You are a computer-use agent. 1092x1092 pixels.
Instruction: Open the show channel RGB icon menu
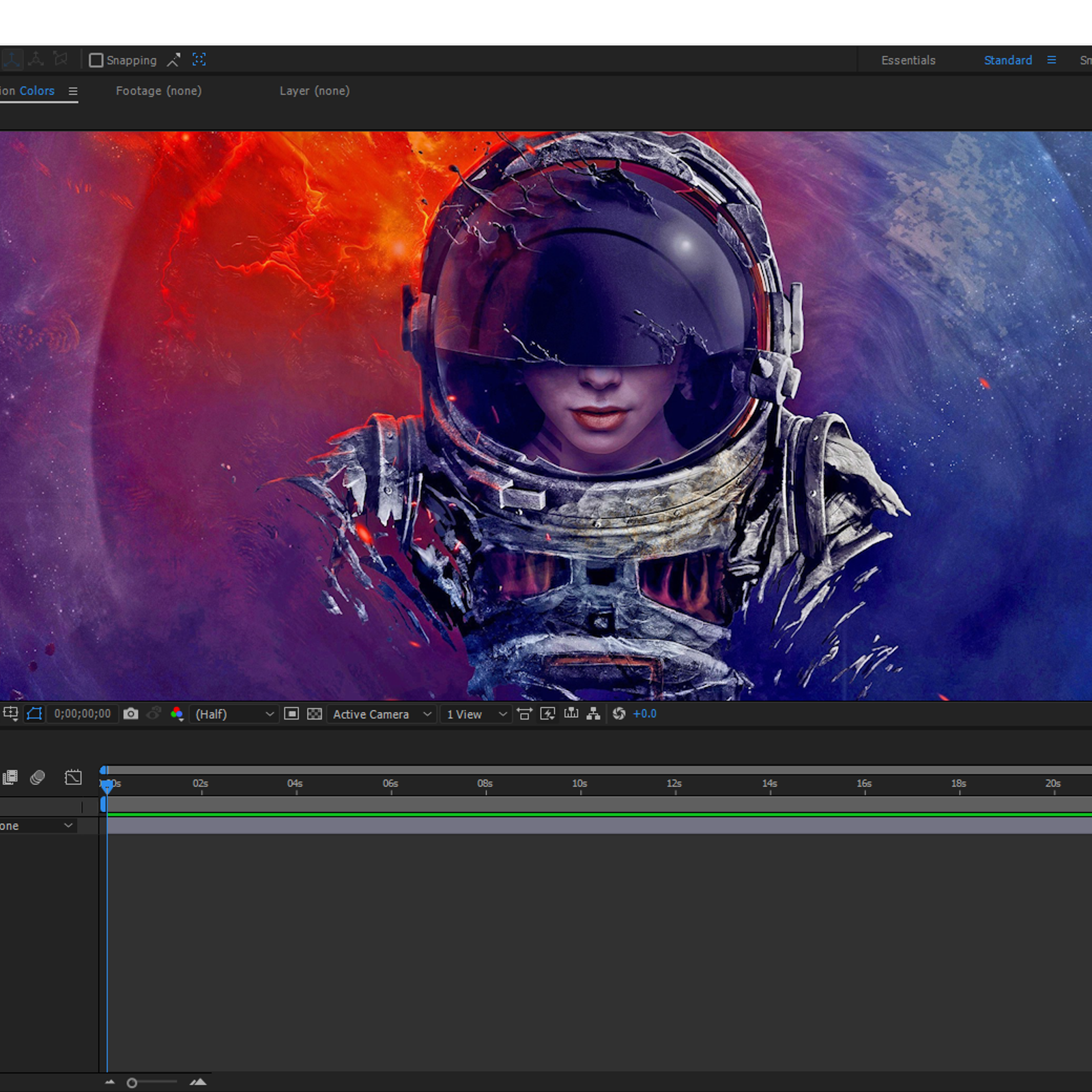pos(177,714)
